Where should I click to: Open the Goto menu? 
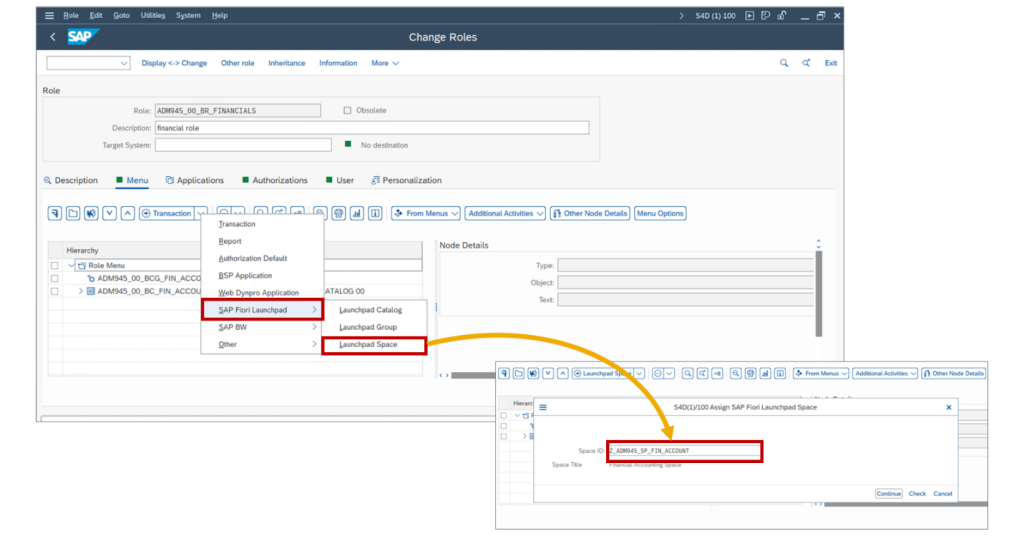pyautogui.click(x=121, y=16)
